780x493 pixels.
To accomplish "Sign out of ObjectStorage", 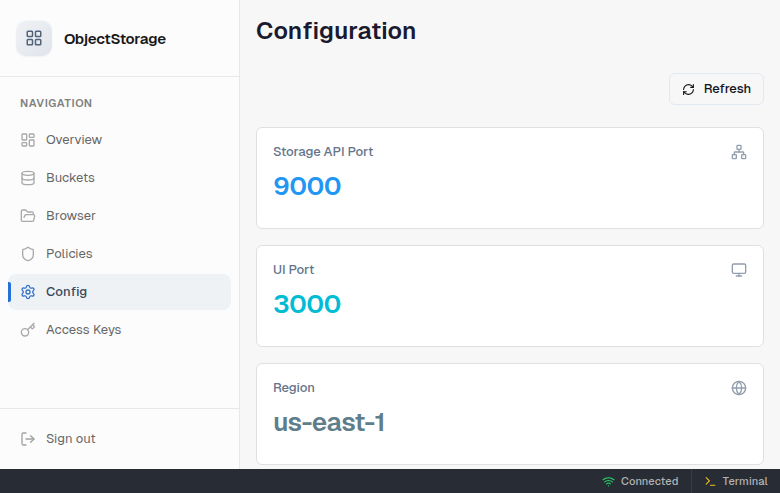I will click(70, 439).
